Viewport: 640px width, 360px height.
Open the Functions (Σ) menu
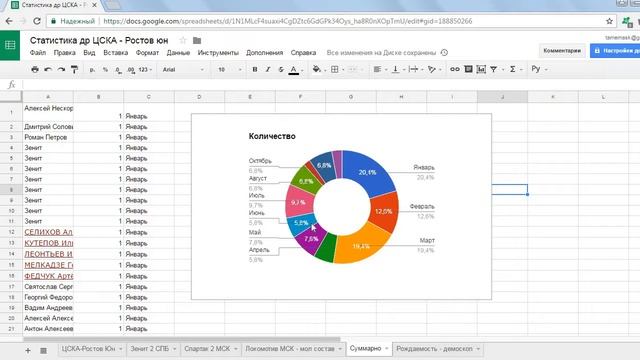(513, 69)
